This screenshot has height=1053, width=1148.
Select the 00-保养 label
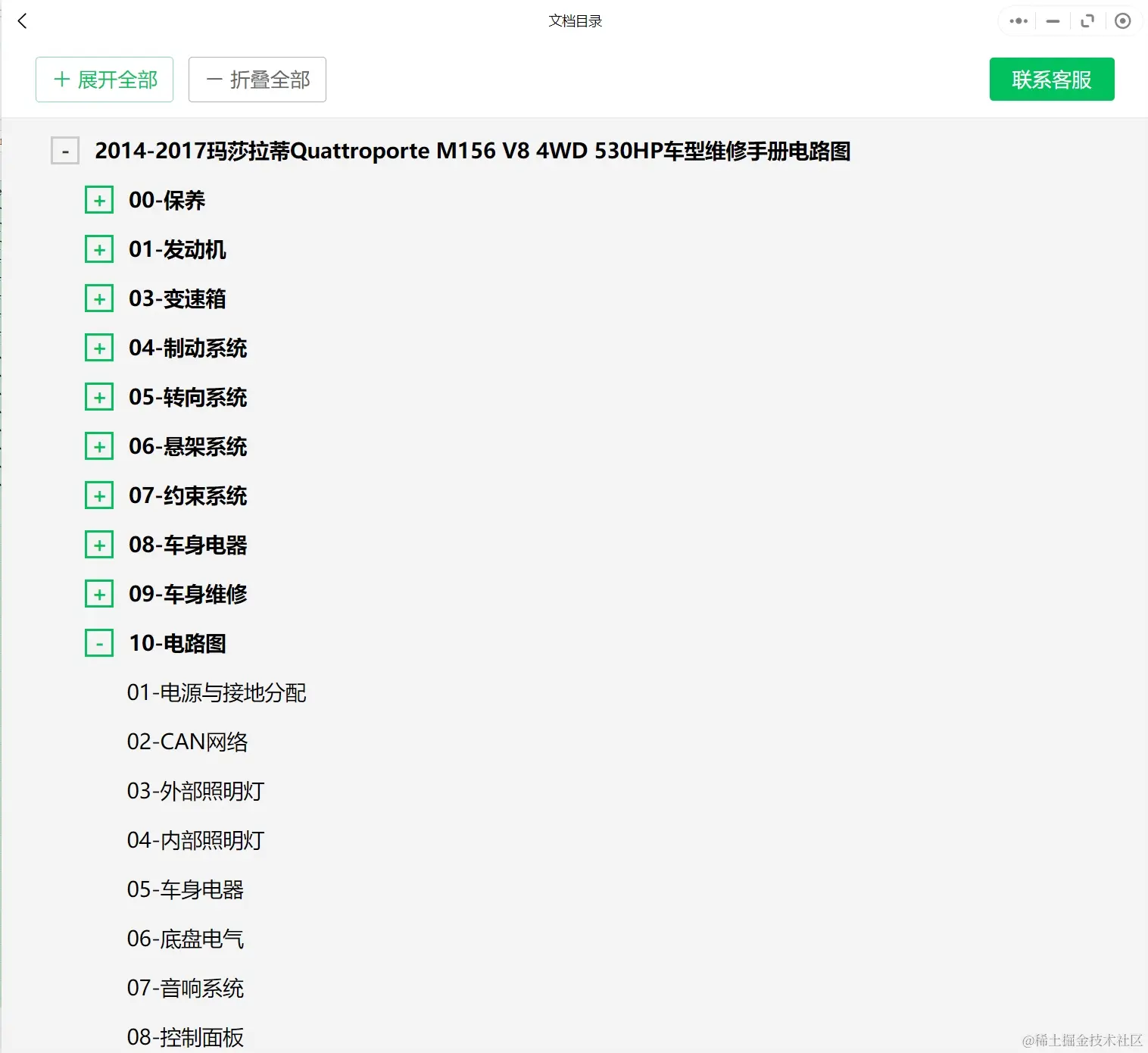point(167,200)
